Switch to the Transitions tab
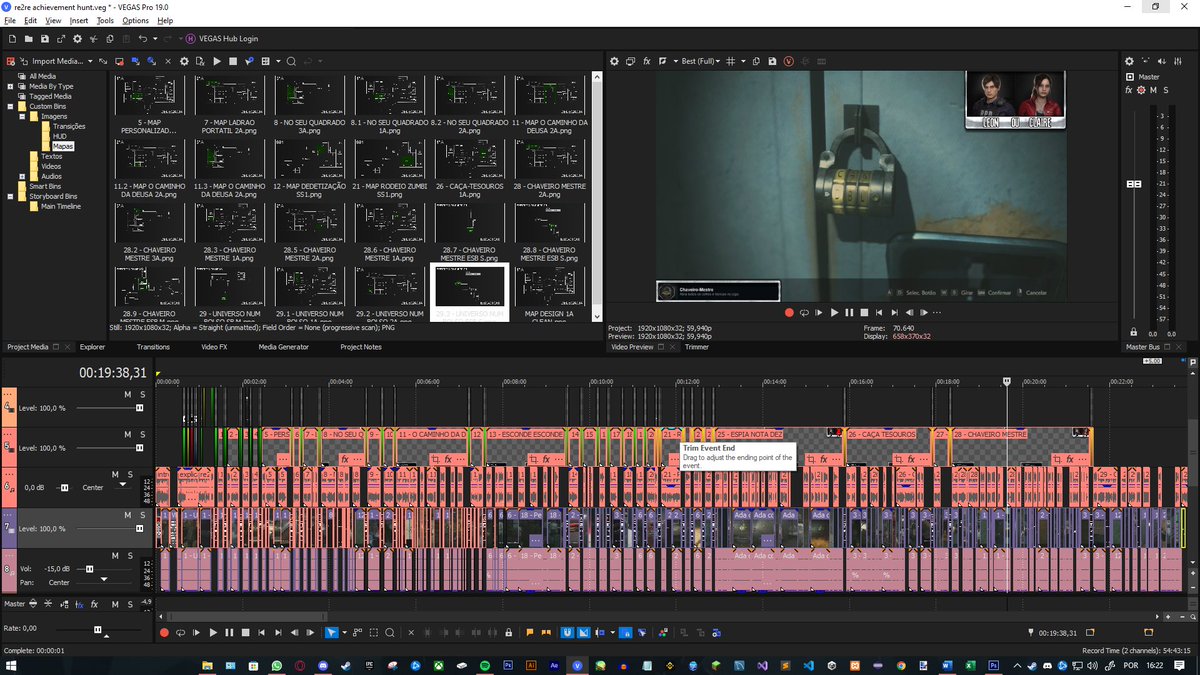The height and width of the screenshot is (675, 1200). (x=153, y=347)
